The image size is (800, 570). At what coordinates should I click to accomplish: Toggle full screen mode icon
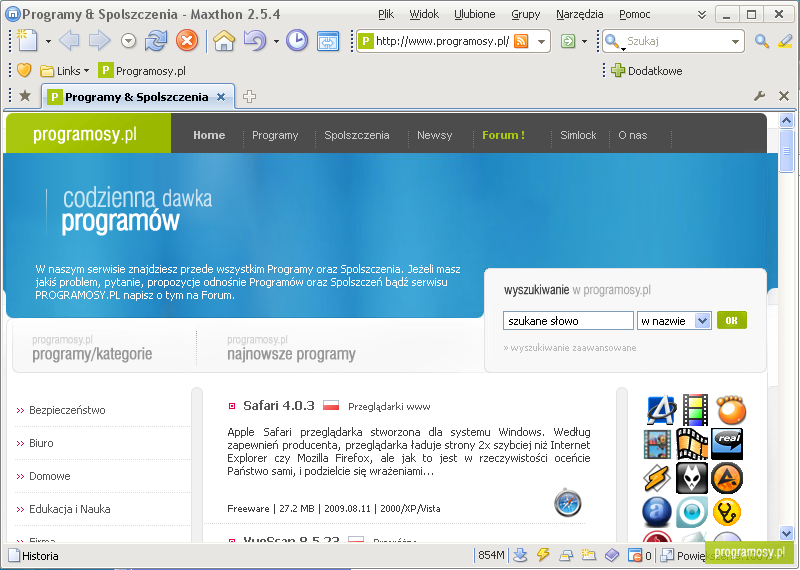tap(328, 41)
